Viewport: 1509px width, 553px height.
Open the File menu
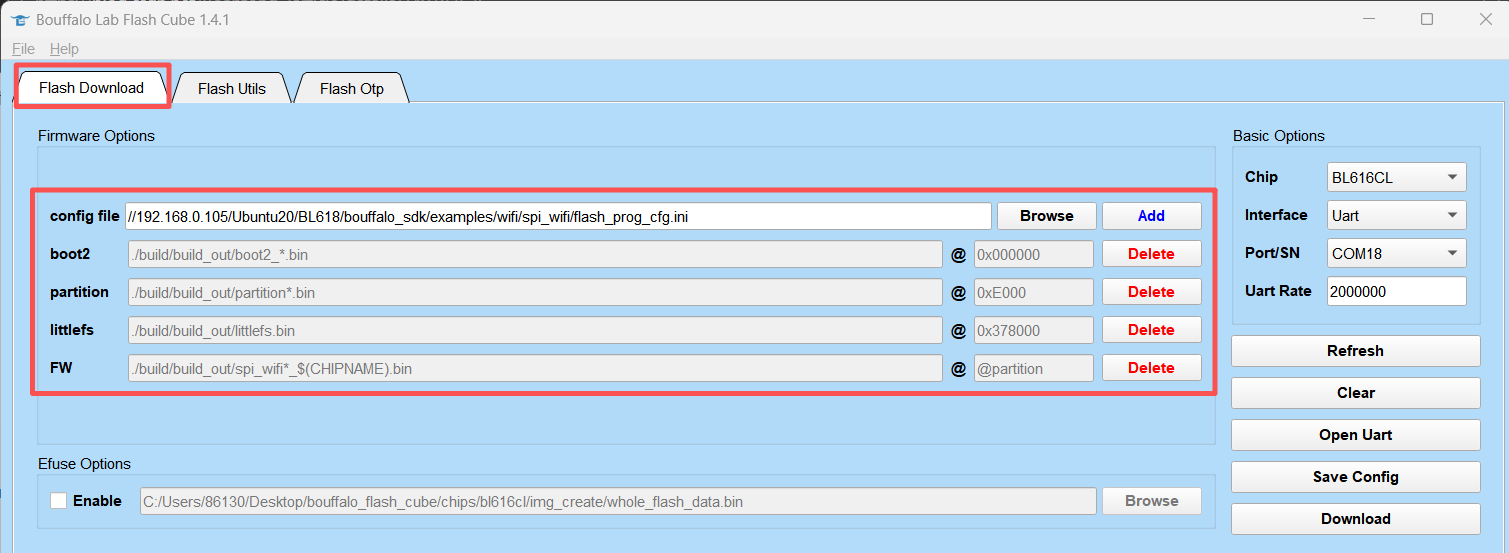click(23, 48)
